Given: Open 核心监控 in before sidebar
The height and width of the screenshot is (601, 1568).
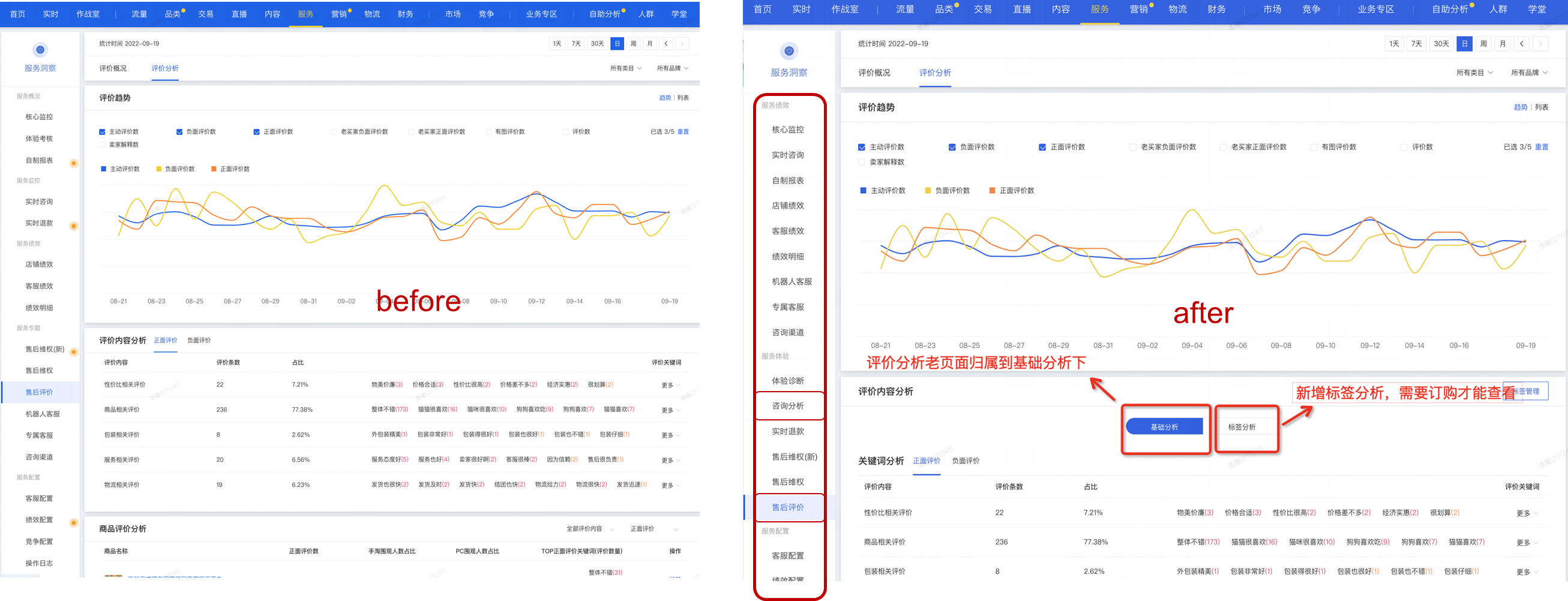Looking at the screenshot, I should pos(39,118).
